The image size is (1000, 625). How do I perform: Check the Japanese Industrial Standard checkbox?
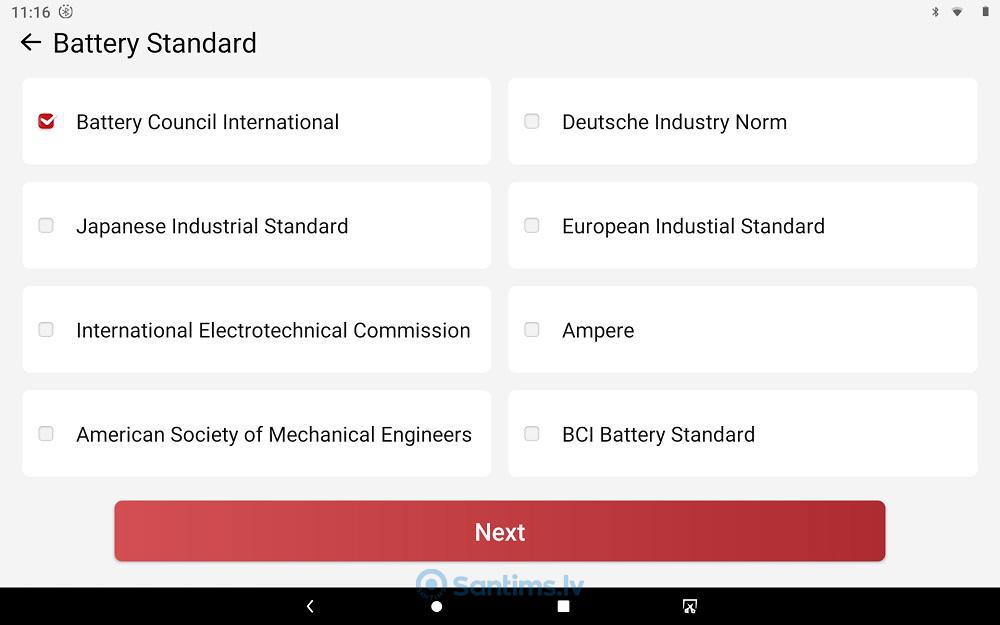pyautogui.click(x=46, y=225)
